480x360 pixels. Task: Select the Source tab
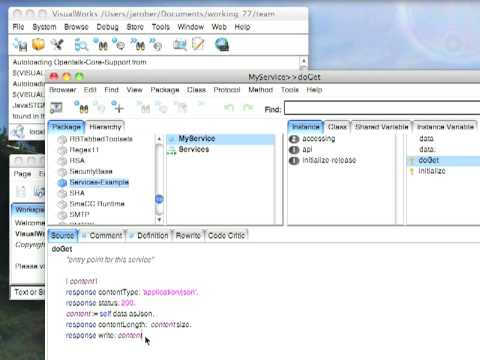63,236
